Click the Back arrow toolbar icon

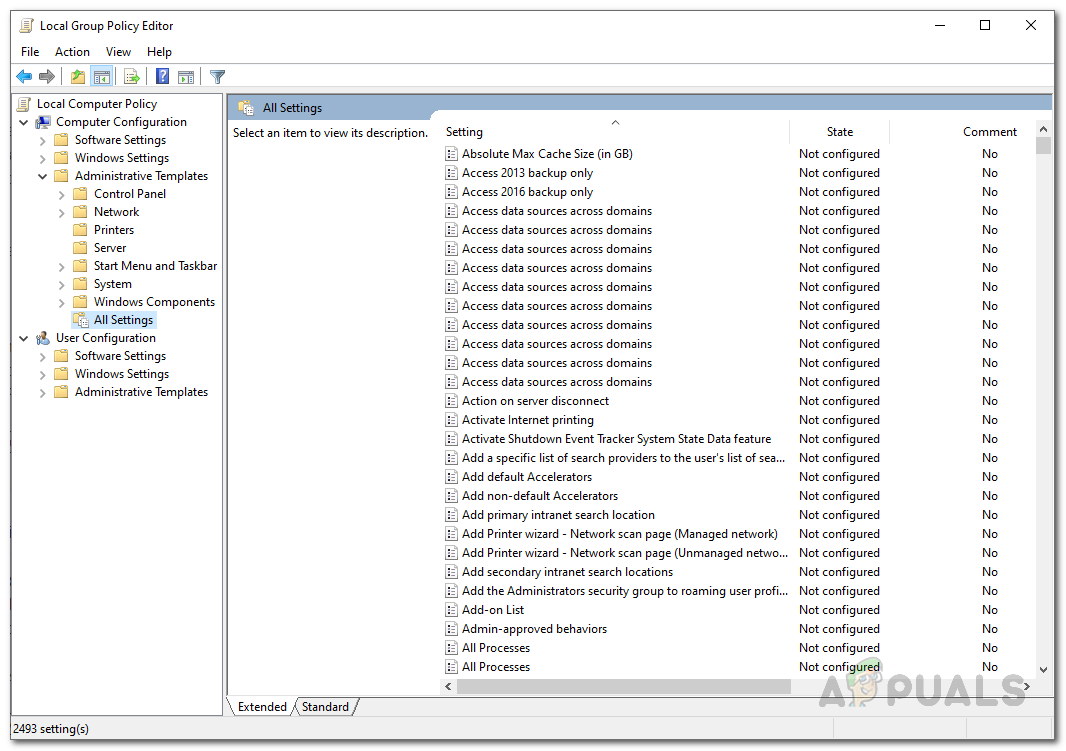point(24,77)
